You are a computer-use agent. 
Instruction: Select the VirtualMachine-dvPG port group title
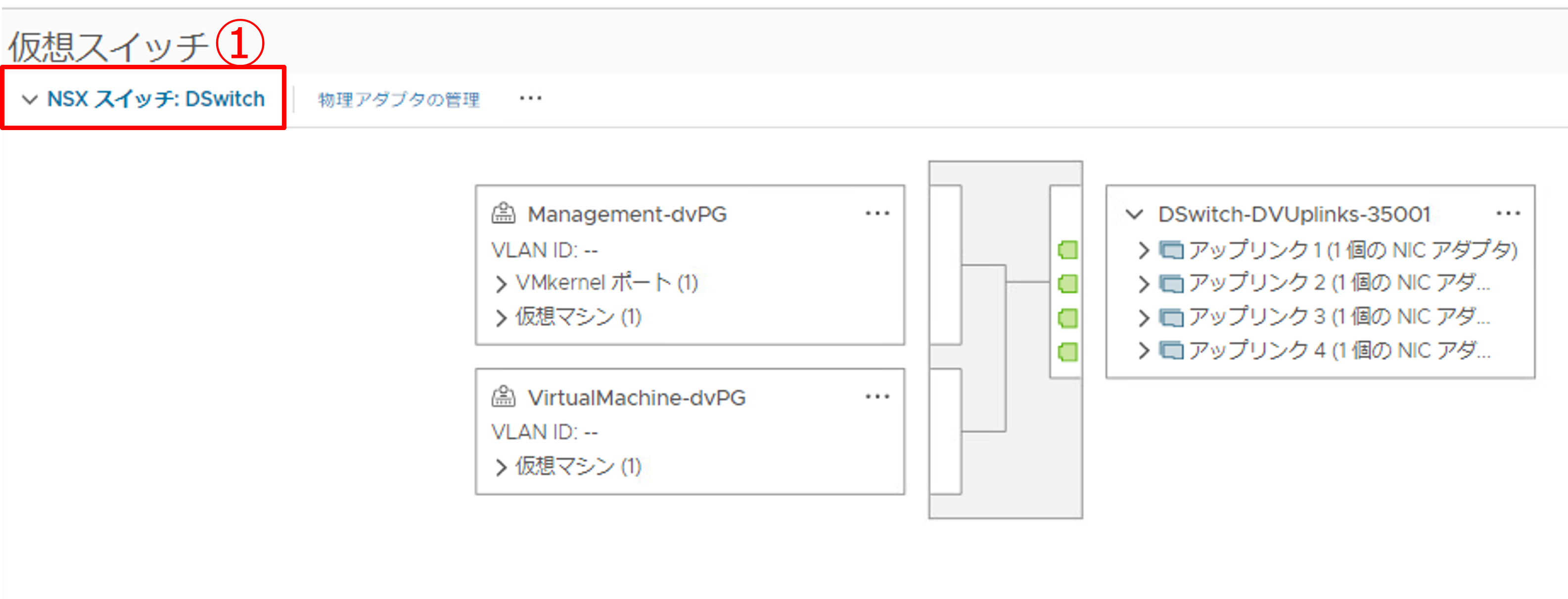click(636, 398)
